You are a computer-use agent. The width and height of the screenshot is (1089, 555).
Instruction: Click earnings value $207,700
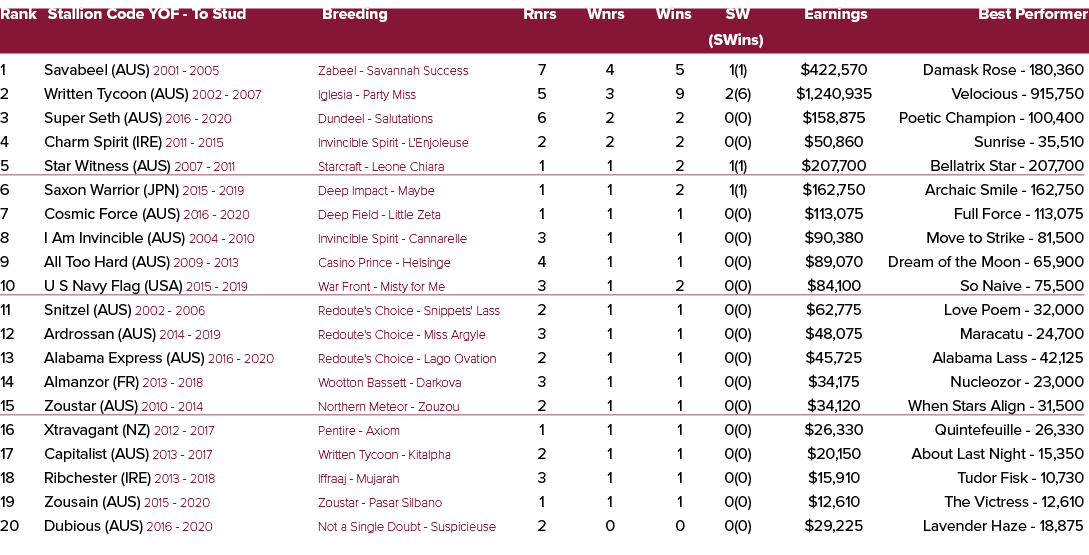coord(833,166)
